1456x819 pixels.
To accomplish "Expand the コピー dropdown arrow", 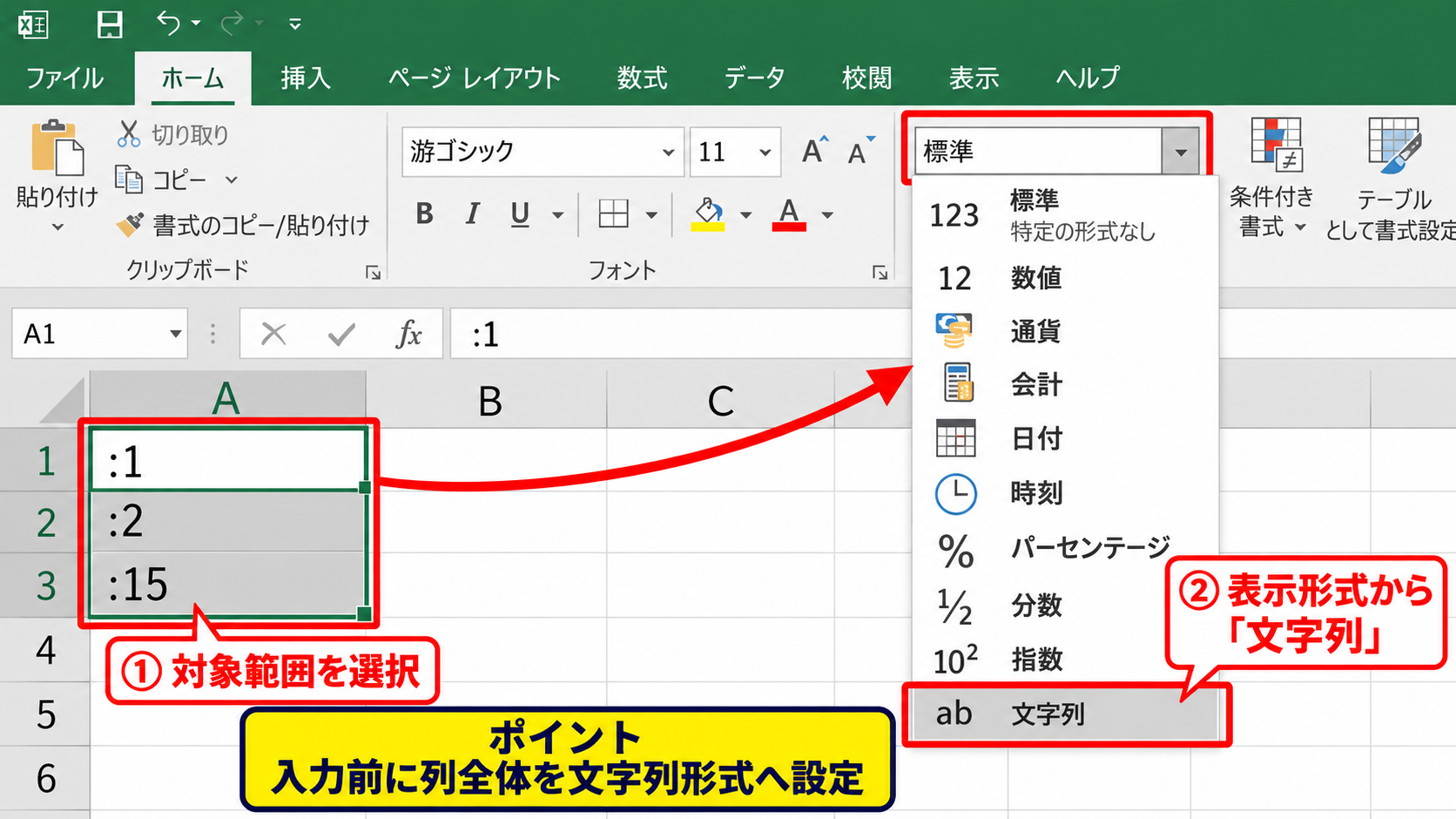I will point(232,179).
